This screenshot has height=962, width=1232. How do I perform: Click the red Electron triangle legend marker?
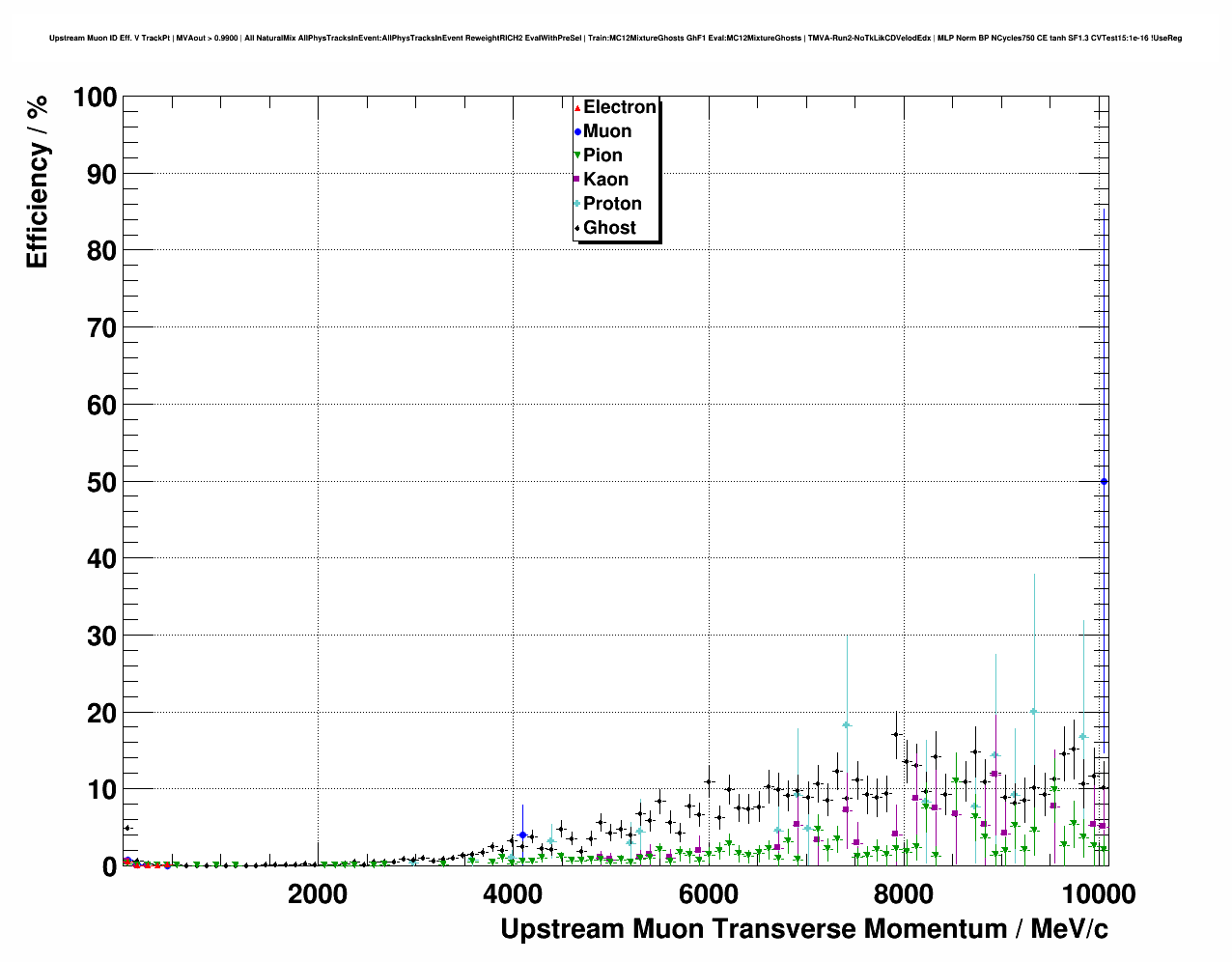click(577, 108)
